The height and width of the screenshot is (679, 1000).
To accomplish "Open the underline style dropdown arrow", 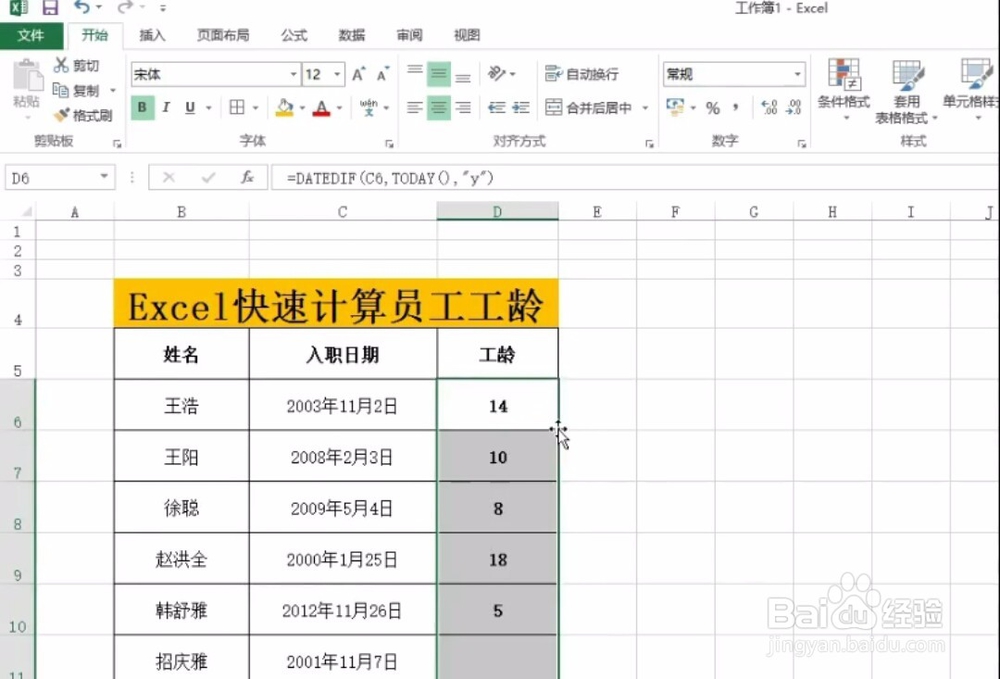I will (209, 108).
